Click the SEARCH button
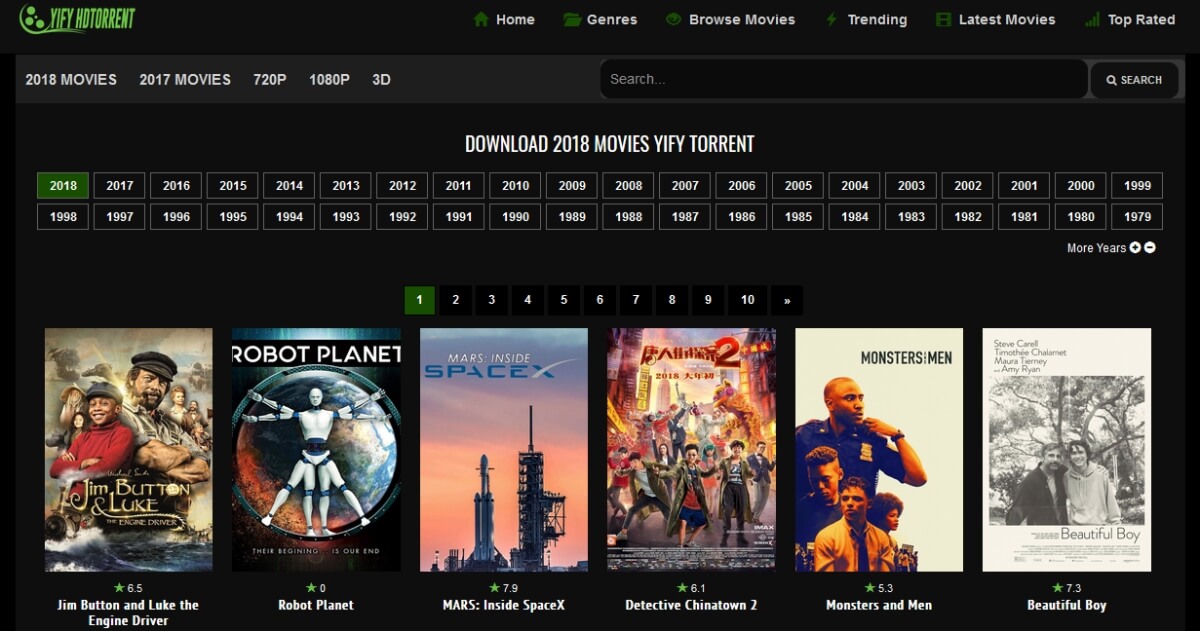This screenshot has height=631, width=1200. 1134,80
